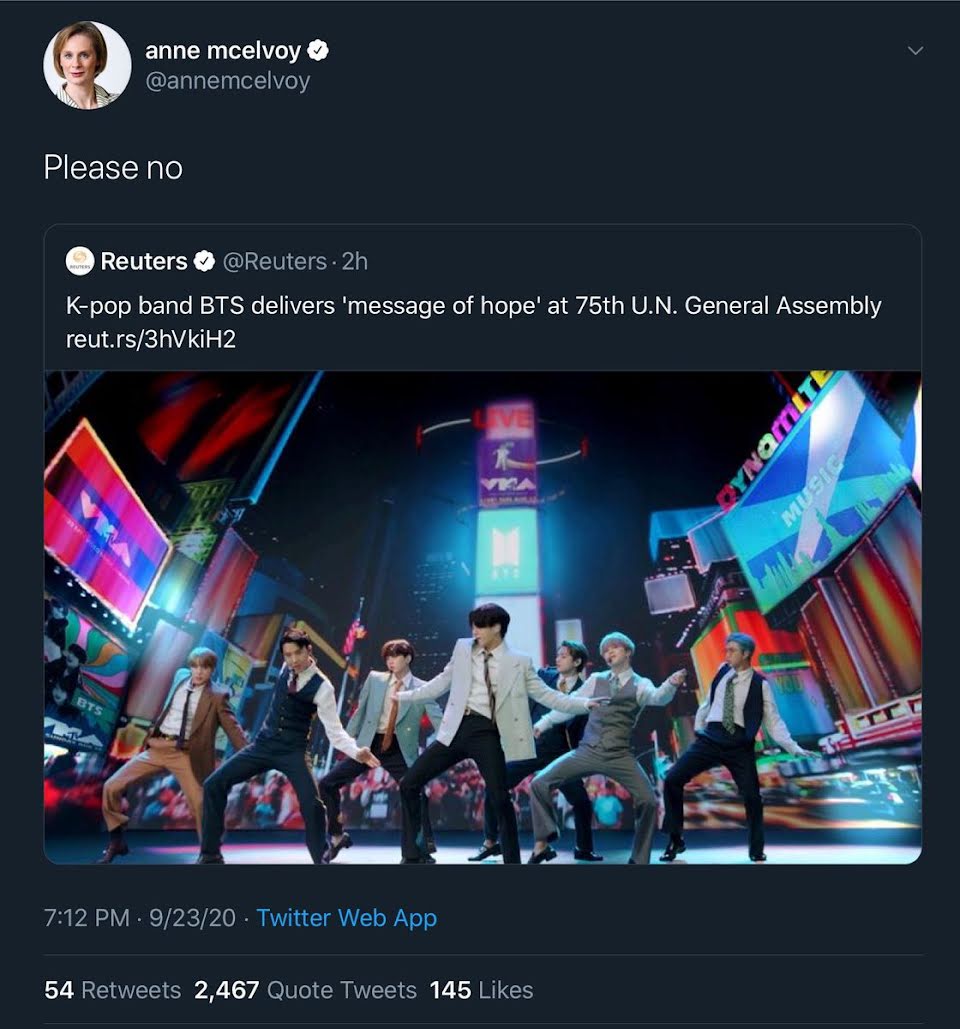This screenshot has height=1029, width=960.
Task: Click the Reuters verified badge
Action: pyautogui.click(x=204, y=262)
